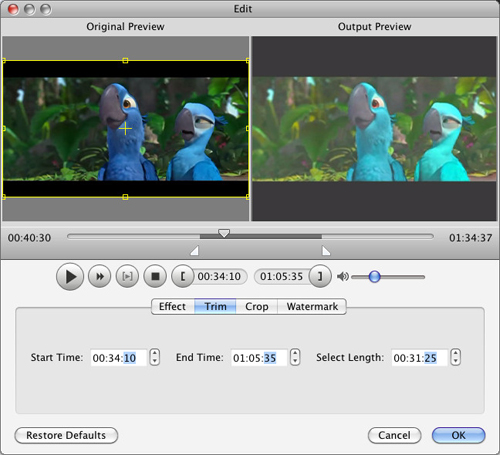The image size is (500, 455).
Task: Click the play-selection bracket button
Action: click(127, 276)
